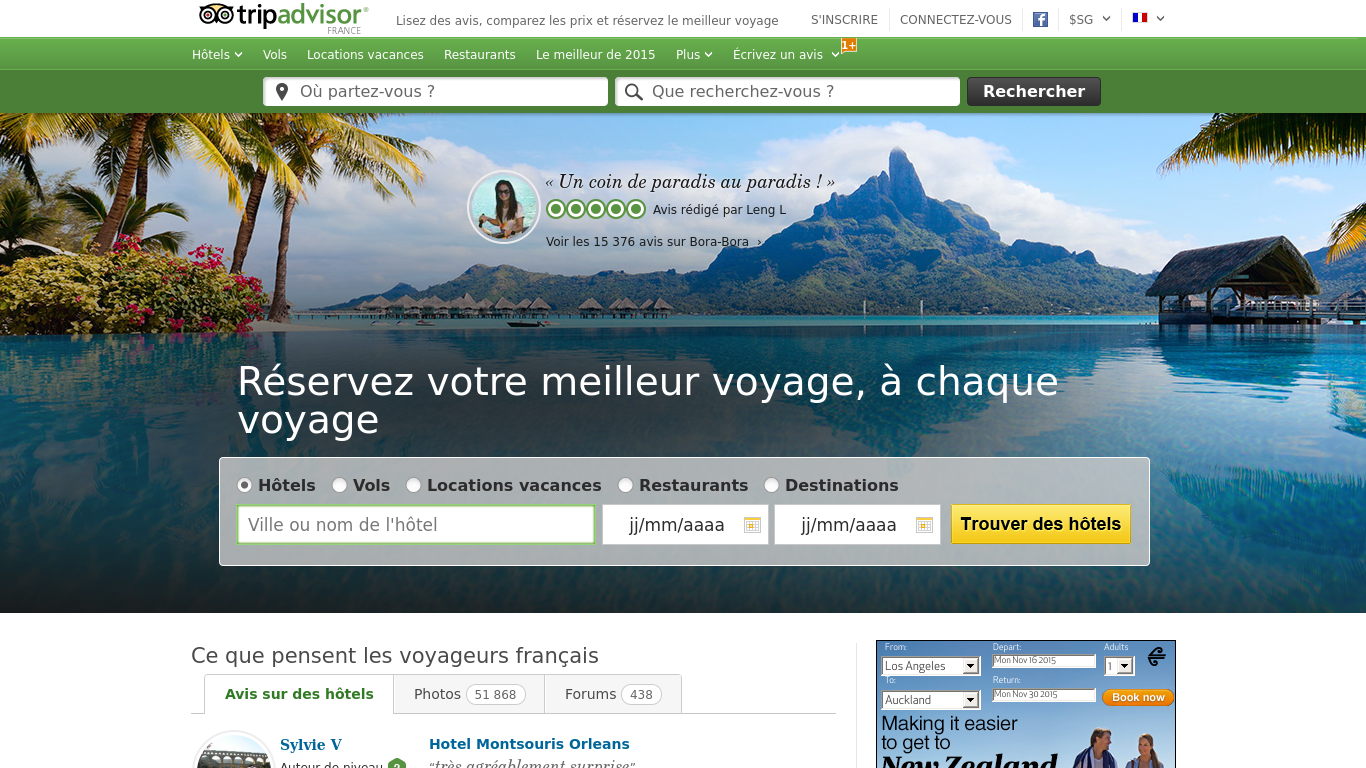Open the Hotel Montsouris Orleans link
1366x768 pixels.
click(x=528, y=744)
